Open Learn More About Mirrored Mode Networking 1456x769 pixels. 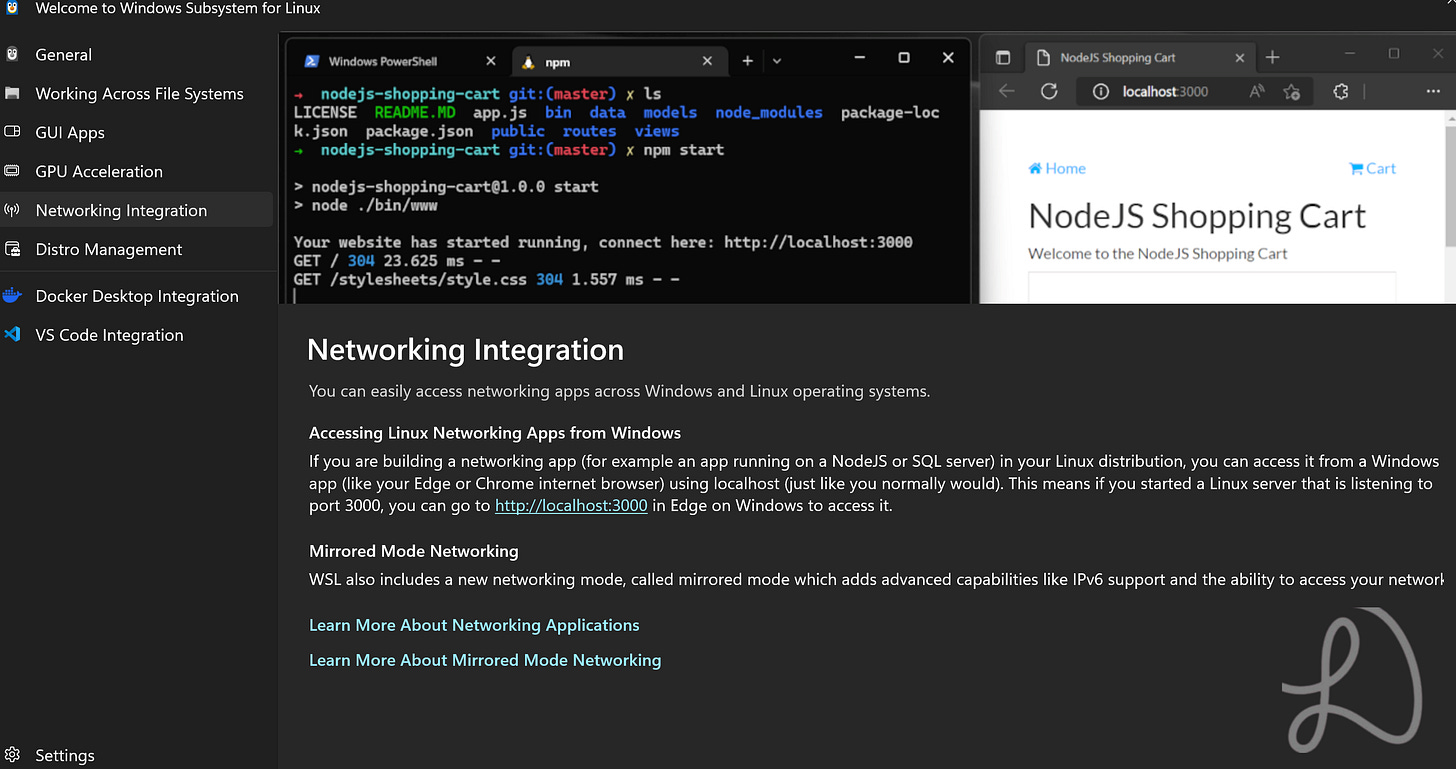coord(485,660)
